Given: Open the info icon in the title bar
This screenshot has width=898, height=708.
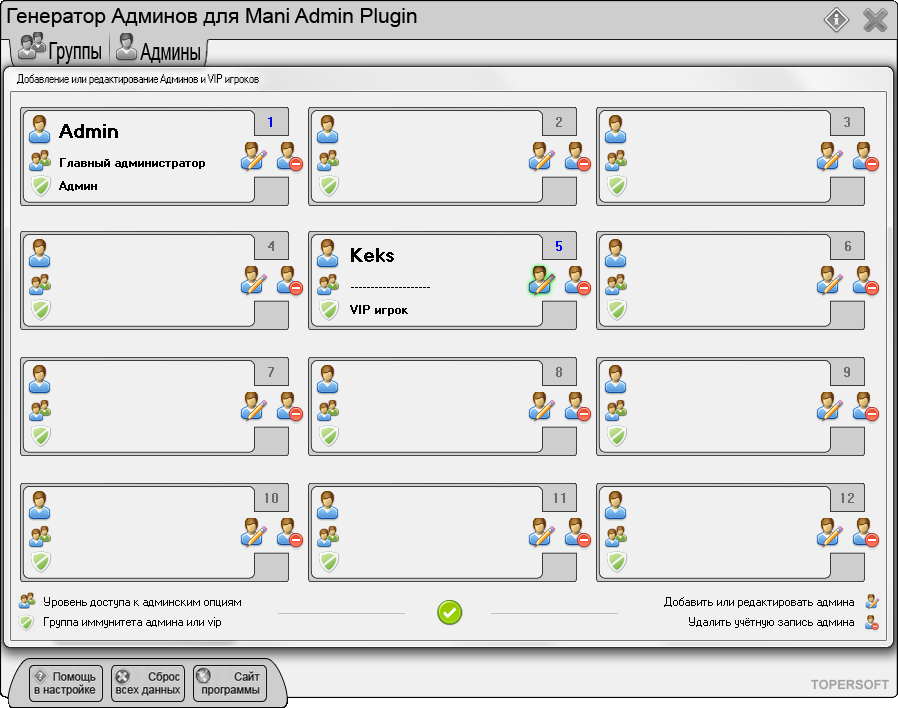Looking at the screenshot, I should tap(836, 20).
